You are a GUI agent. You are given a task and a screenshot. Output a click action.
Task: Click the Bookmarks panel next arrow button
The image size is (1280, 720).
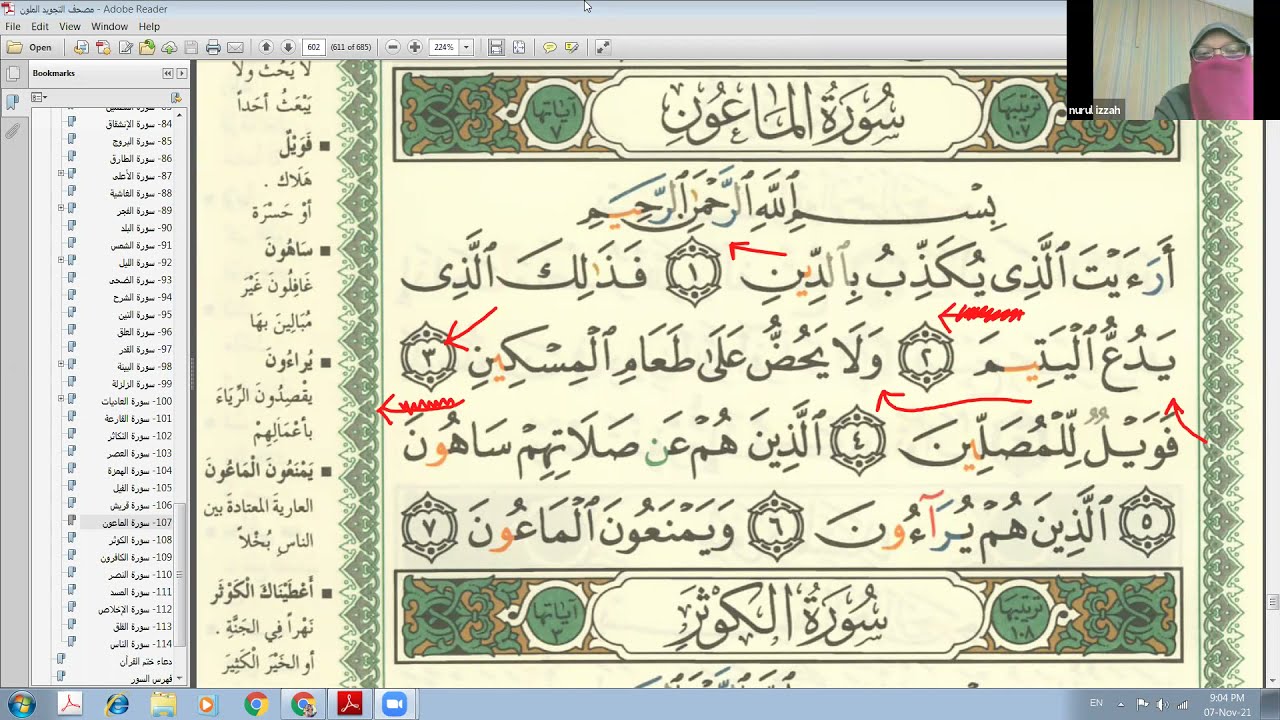click(x=181, y=73)
